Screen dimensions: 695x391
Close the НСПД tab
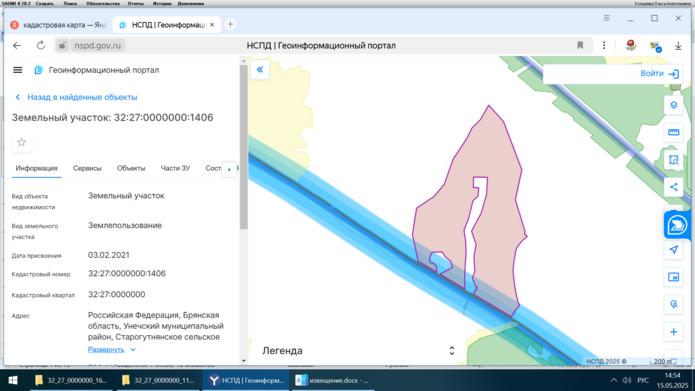pyautogui.click(x=212, y=25)
